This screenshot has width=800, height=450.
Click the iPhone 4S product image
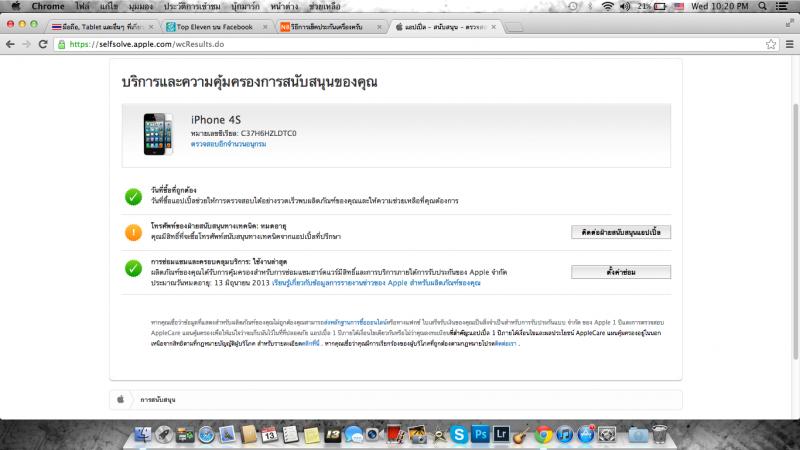[x=158, y=134]
